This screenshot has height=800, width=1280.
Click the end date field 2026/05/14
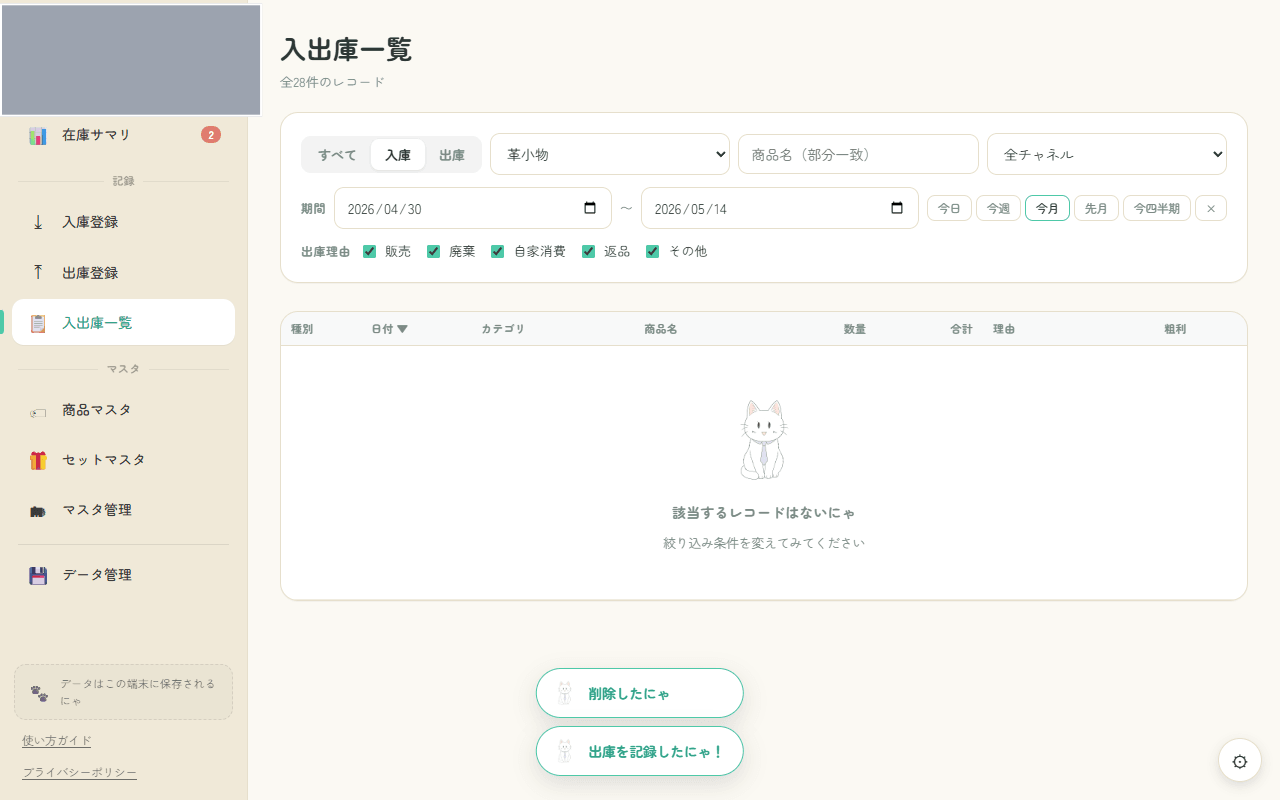click(780, 208)
